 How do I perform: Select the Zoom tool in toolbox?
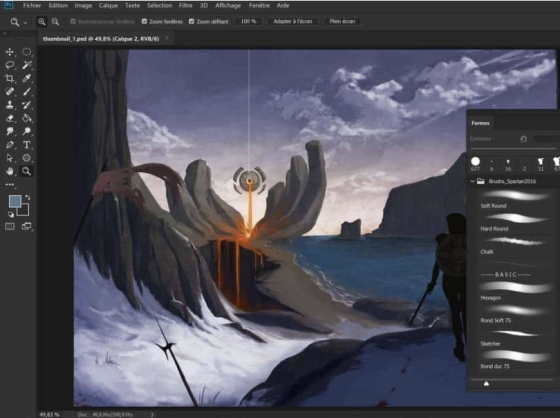(26, 171)
